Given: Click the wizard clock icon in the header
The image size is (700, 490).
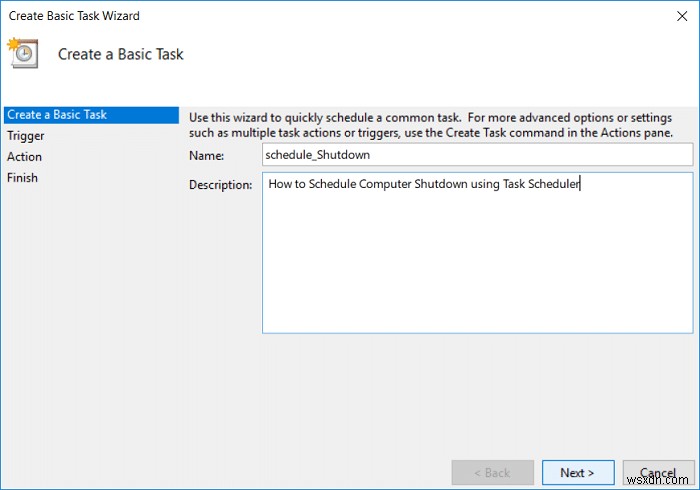Looking at the screenshot, I should 23,53.
